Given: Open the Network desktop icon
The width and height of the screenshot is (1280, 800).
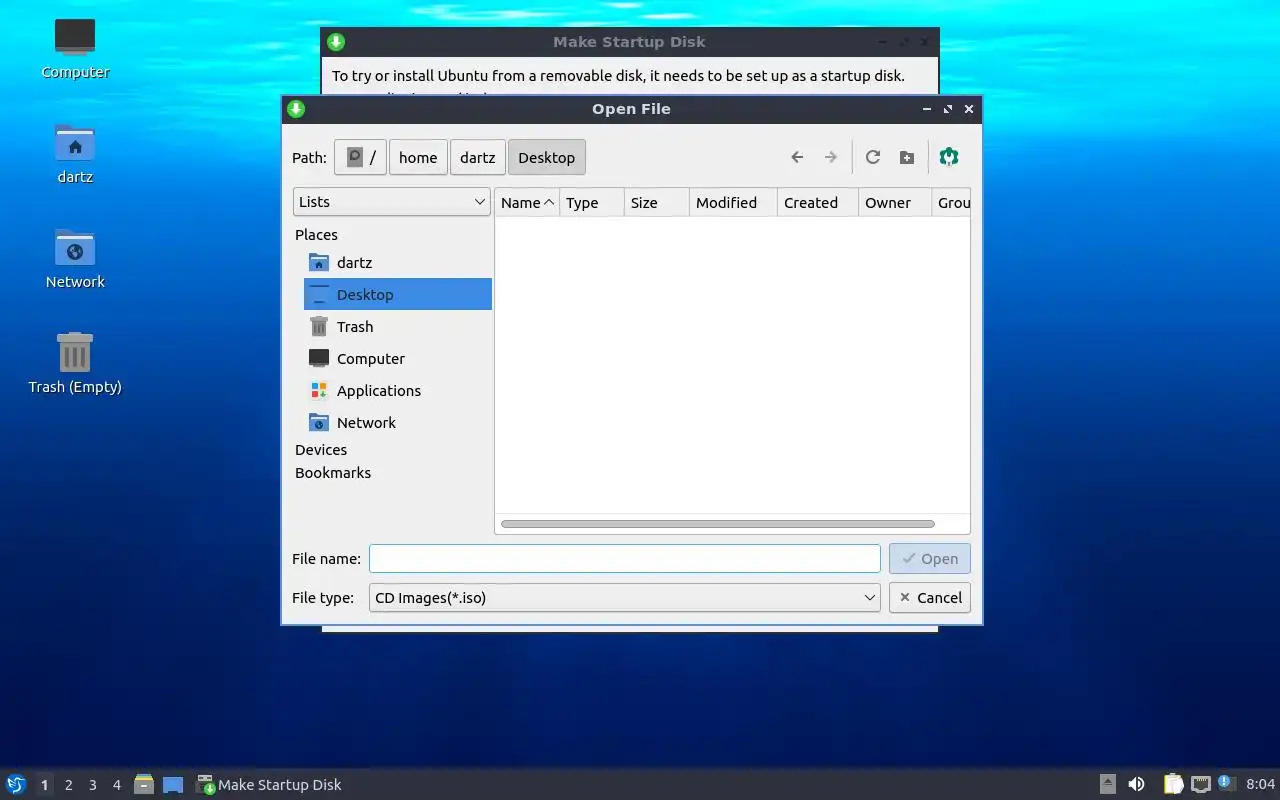Looking at the screenshot, I should pos(75,258).
